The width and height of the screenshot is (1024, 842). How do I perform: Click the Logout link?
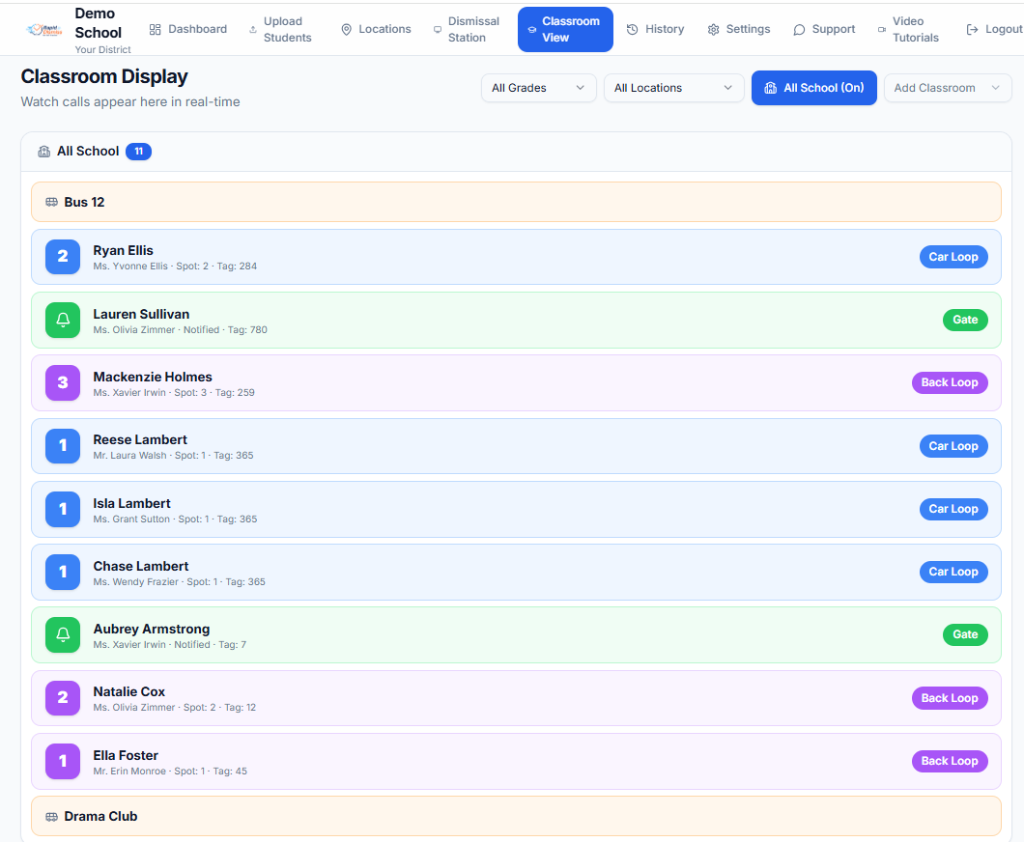pos(995,29)
